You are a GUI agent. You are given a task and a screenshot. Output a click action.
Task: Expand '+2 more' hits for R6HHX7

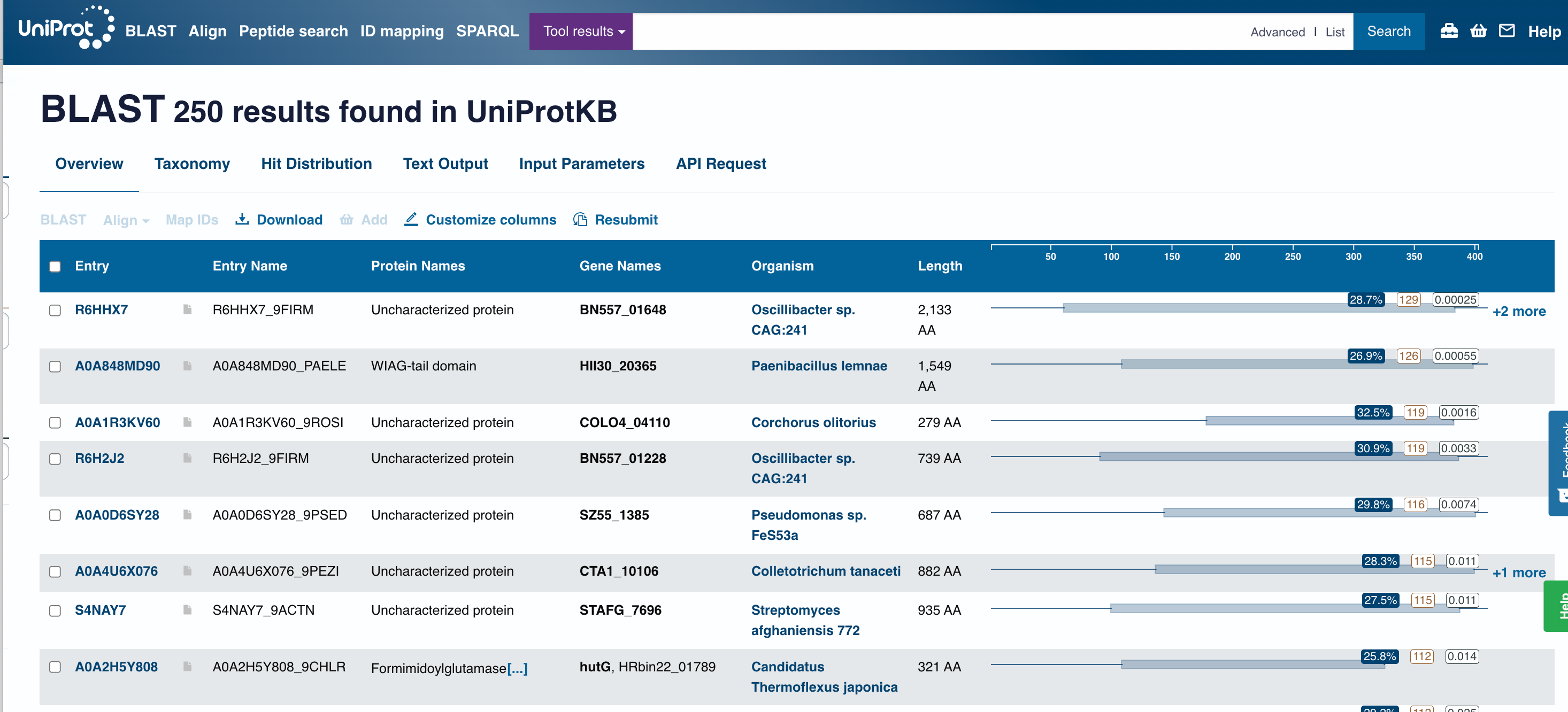click(1519, 312)
